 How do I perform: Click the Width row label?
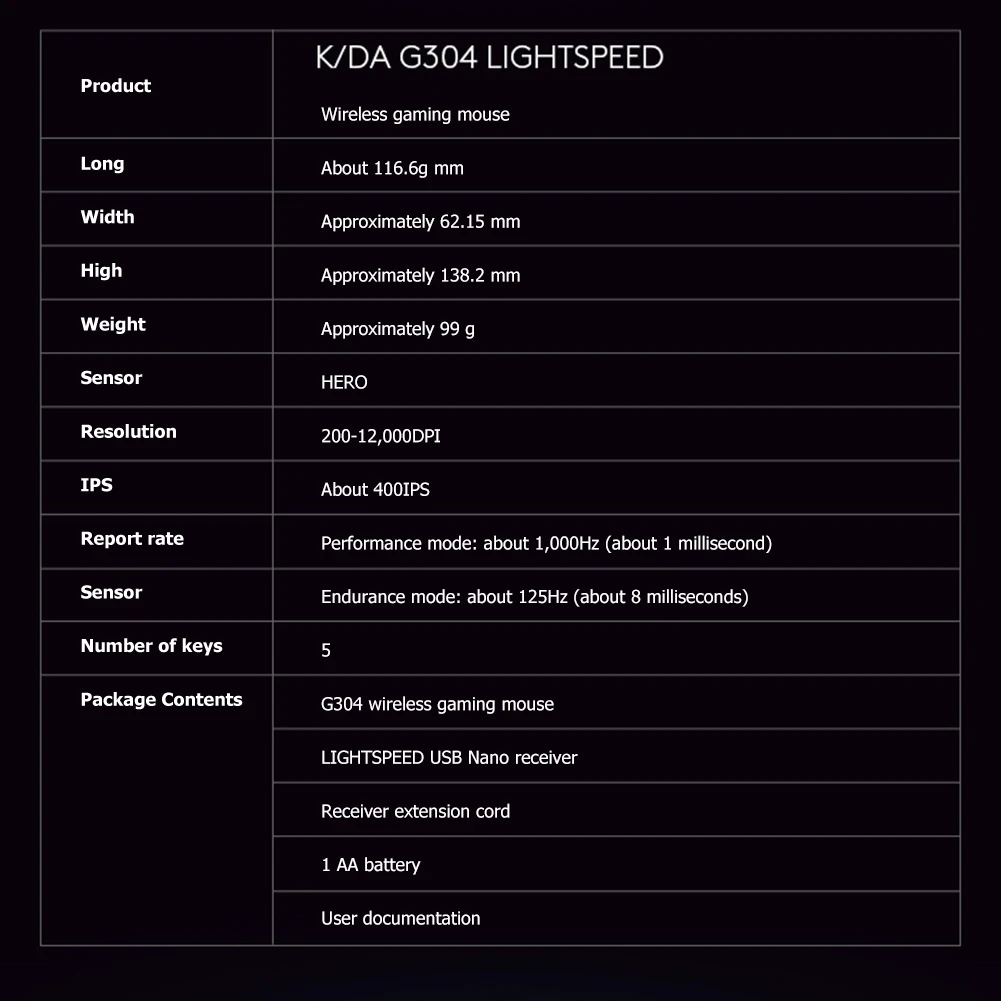[107, 217]
